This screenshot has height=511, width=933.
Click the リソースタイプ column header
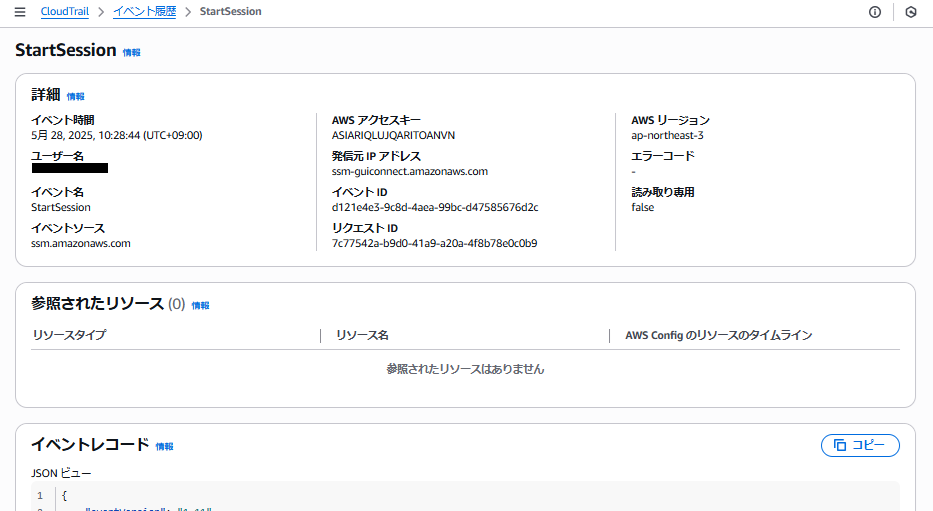click(70, 336)
